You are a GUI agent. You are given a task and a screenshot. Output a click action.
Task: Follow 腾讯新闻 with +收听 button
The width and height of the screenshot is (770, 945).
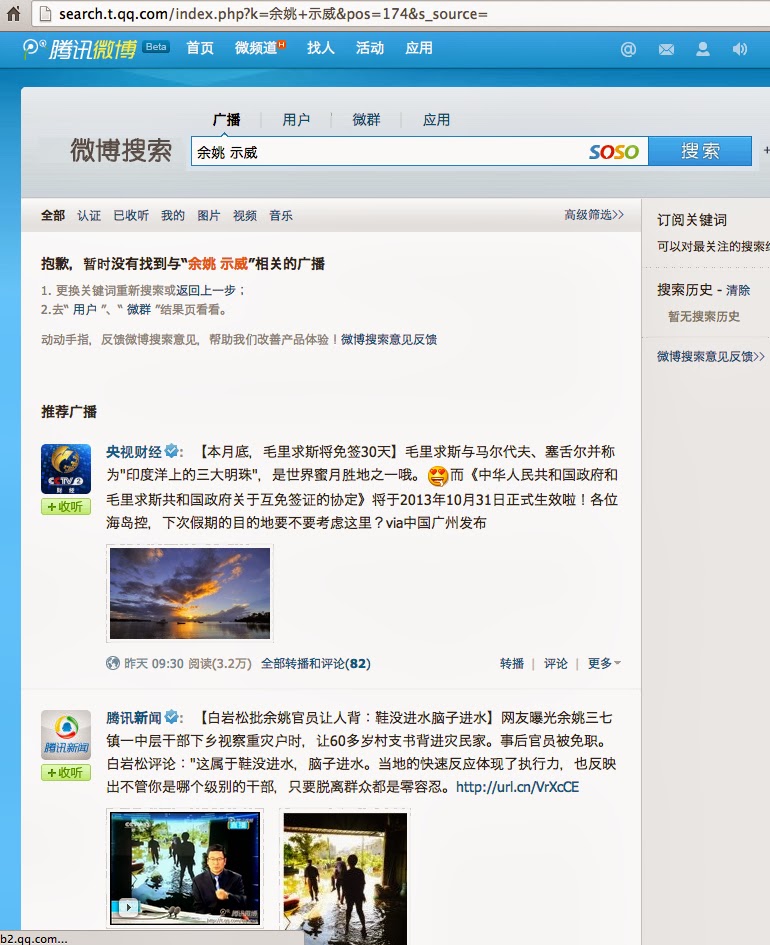coord(66,773)
